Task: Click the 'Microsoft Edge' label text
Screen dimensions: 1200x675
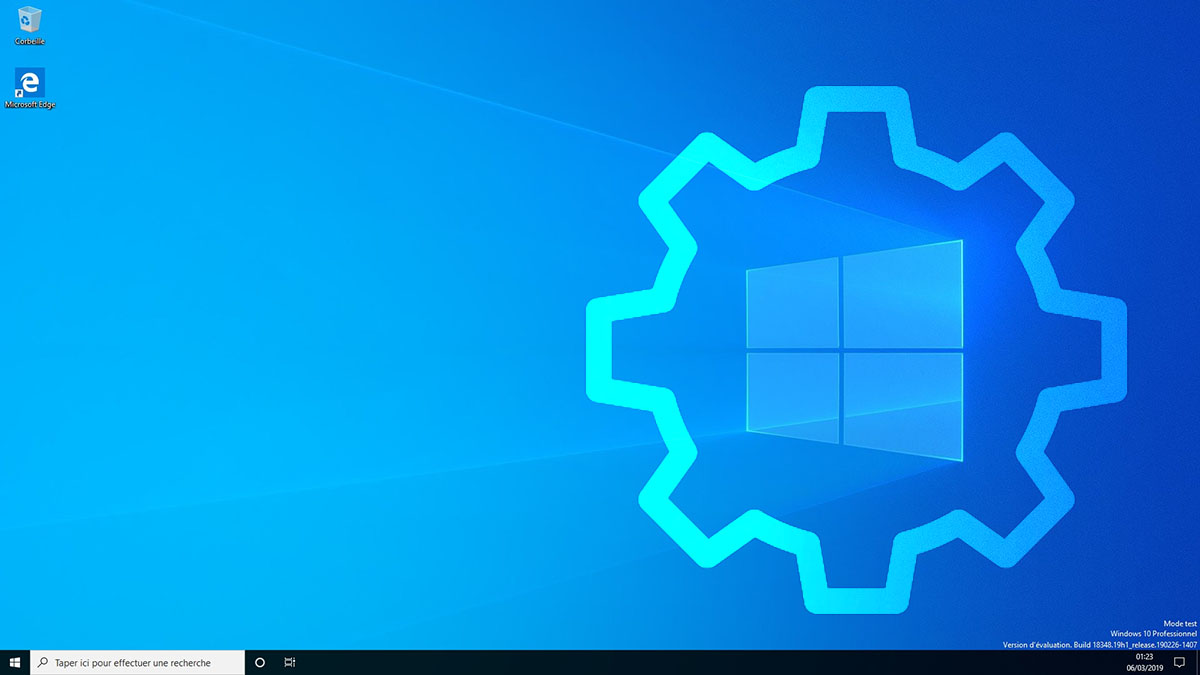Action: pyautogui.click(x=30, y=105)
